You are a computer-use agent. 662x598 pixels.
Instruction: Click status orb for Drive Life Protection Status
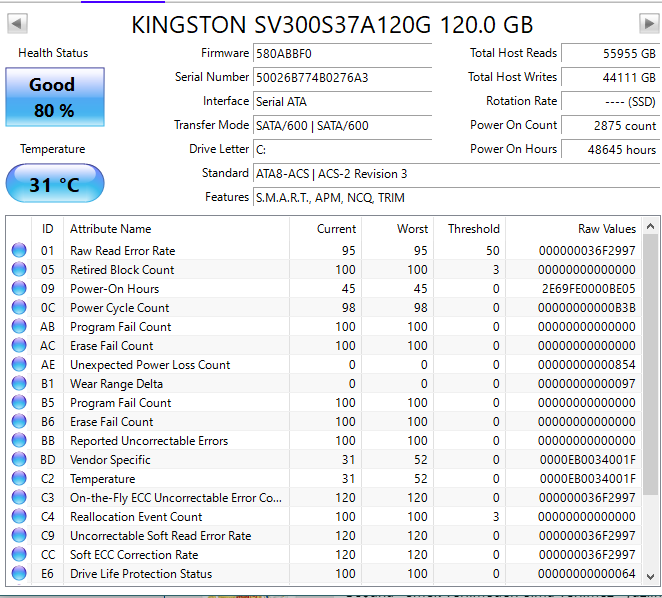pos(19,573)
